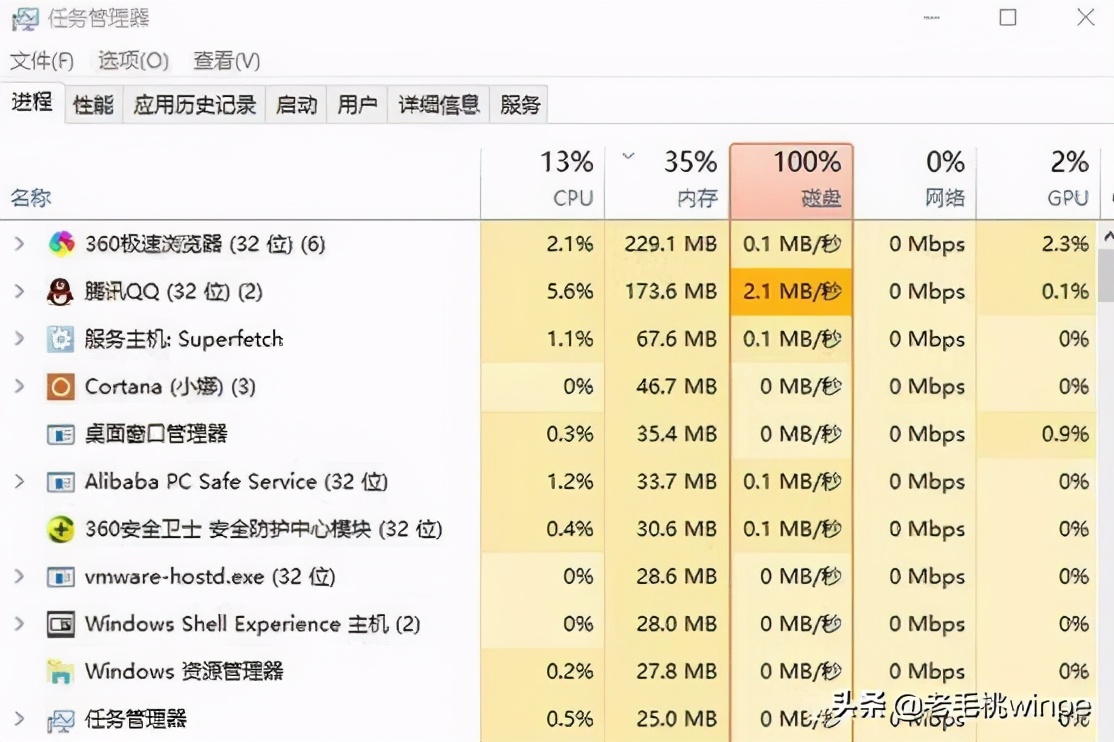Expand the Cortana (小娜) process entry
Viewport: 1114px width, 742px height.
point(18,386)
